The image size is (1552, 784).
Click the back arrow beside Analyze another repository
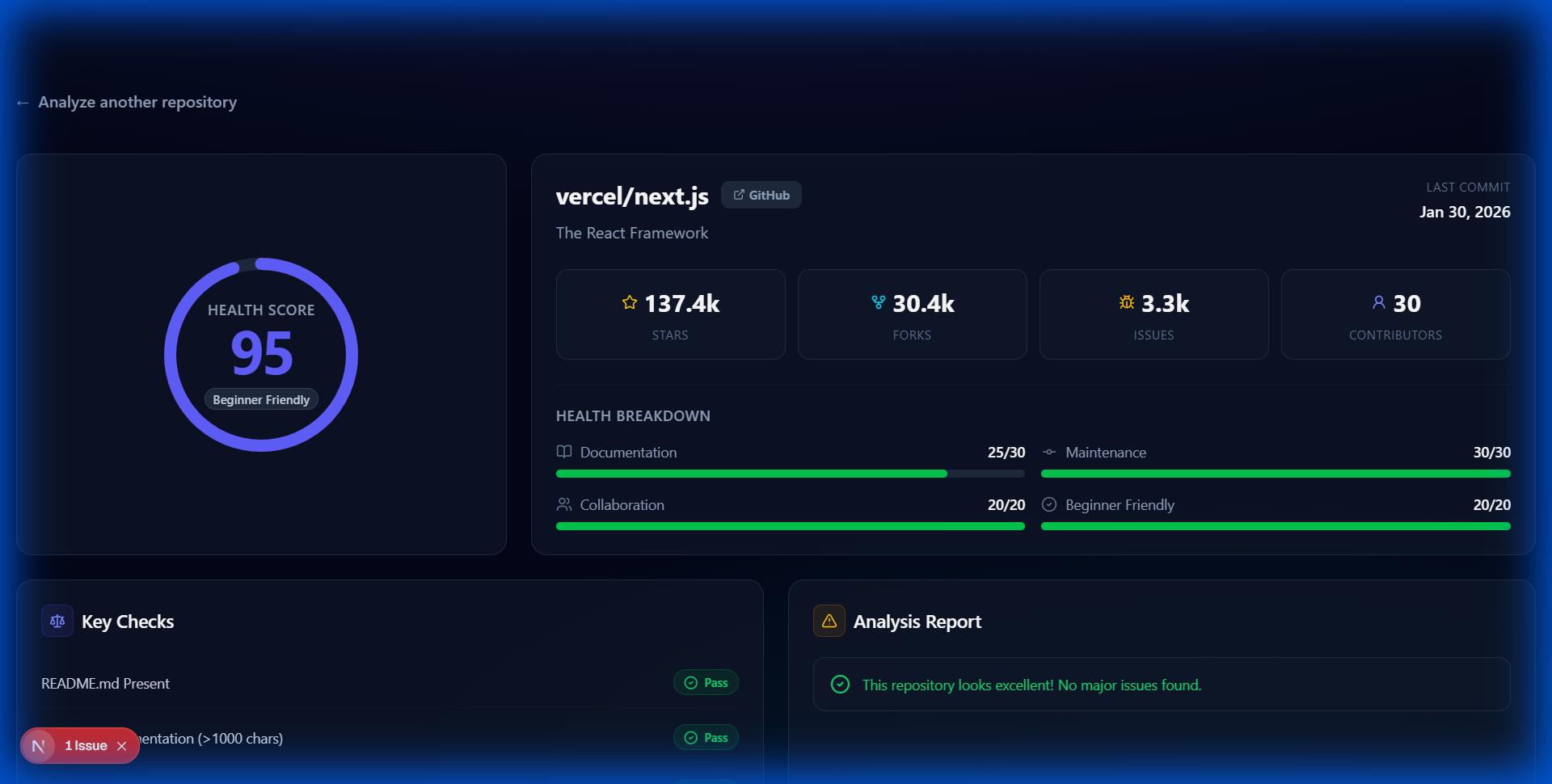pos(23,103)
